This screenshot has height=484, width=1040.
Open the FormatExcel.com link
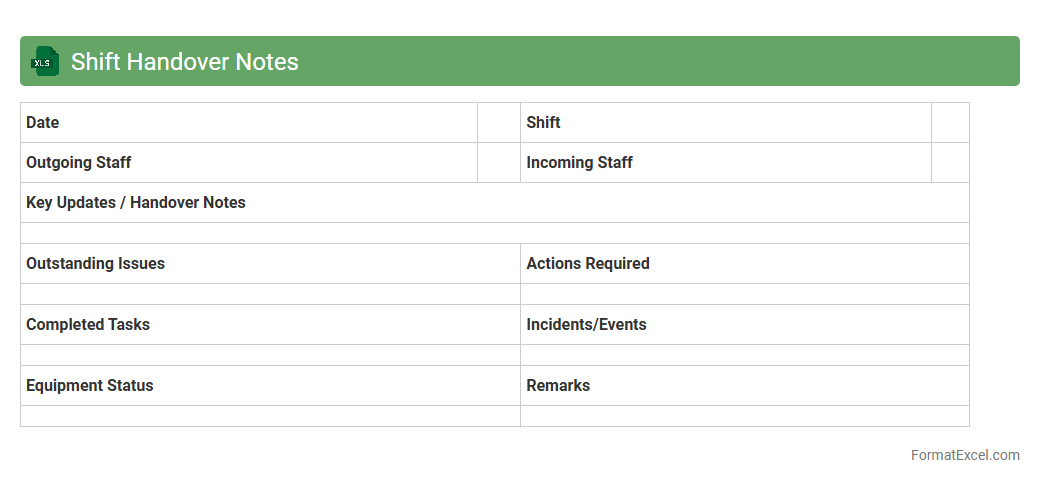(964, 455)
